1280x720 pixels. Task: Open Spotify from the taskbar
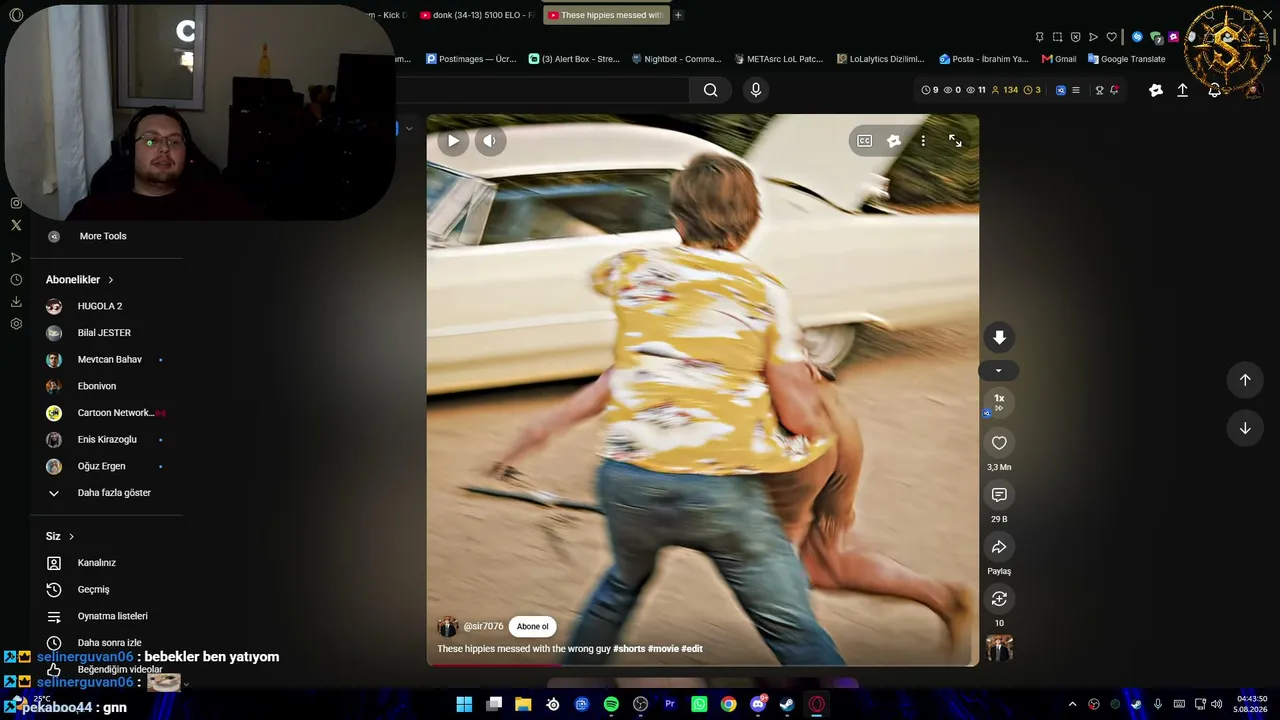(611, 704)
